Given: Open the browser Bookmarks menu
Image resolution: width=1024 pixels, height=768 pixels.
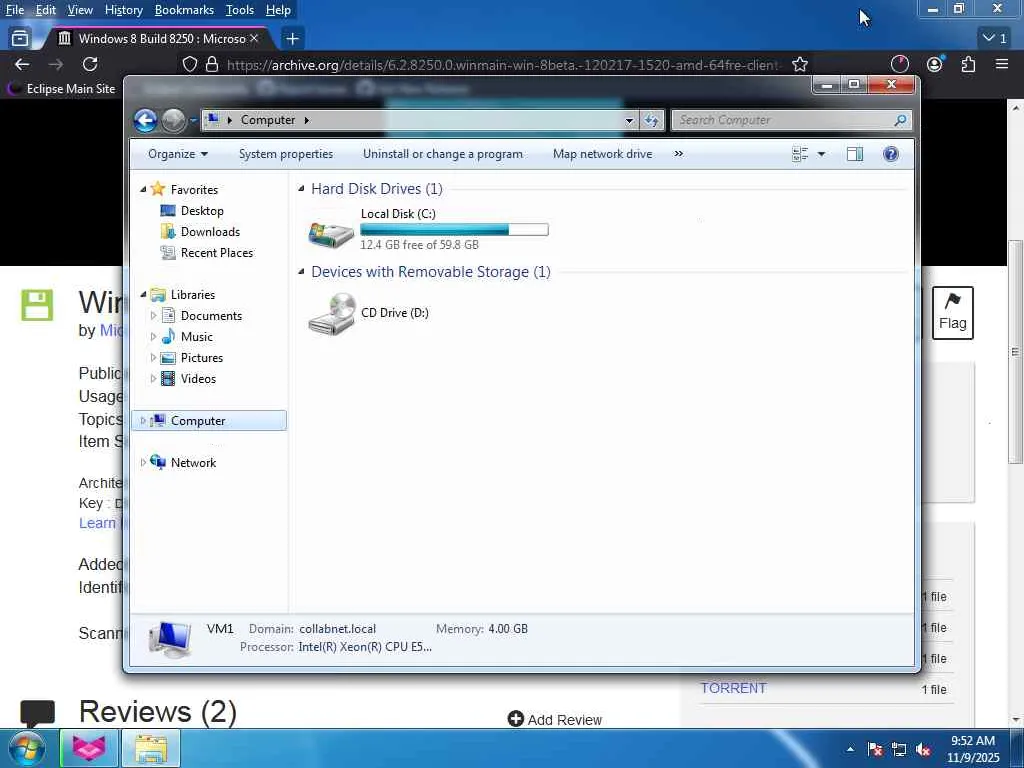Looking at the screenshot, I should [x=184, y=10].
